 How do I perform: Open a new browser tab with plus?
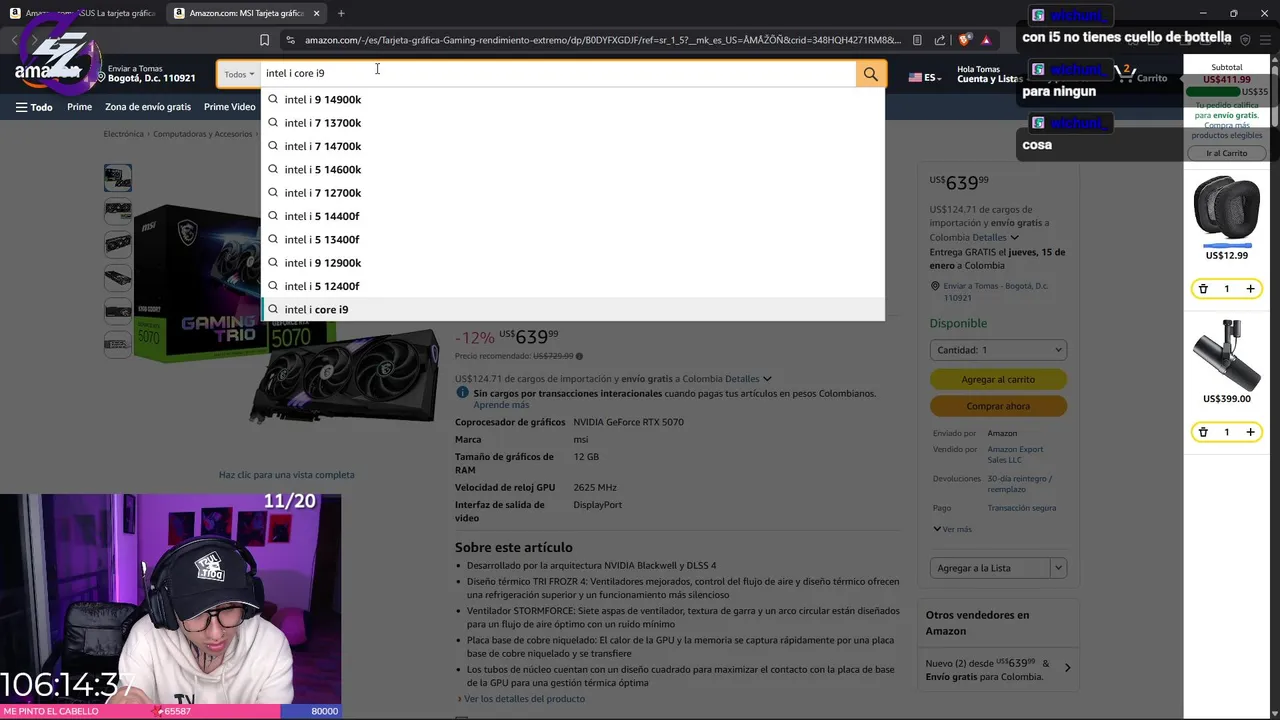pos(341,13)
